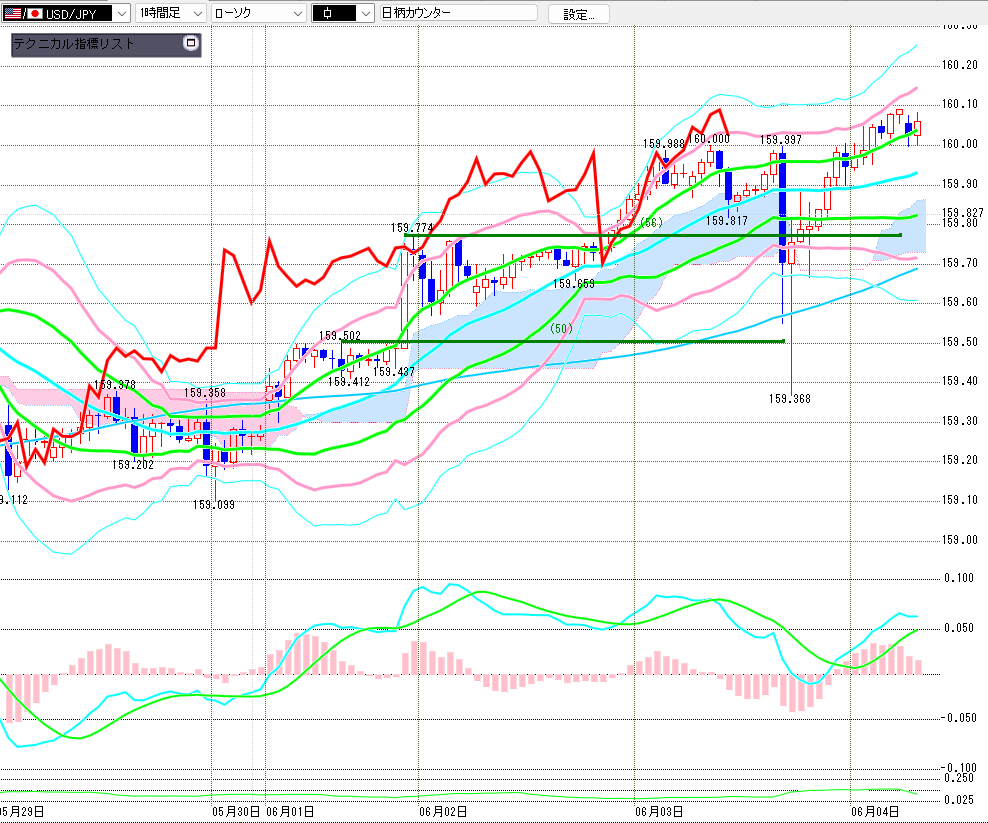Click the 159.437 price label

[x=394, y=372]
